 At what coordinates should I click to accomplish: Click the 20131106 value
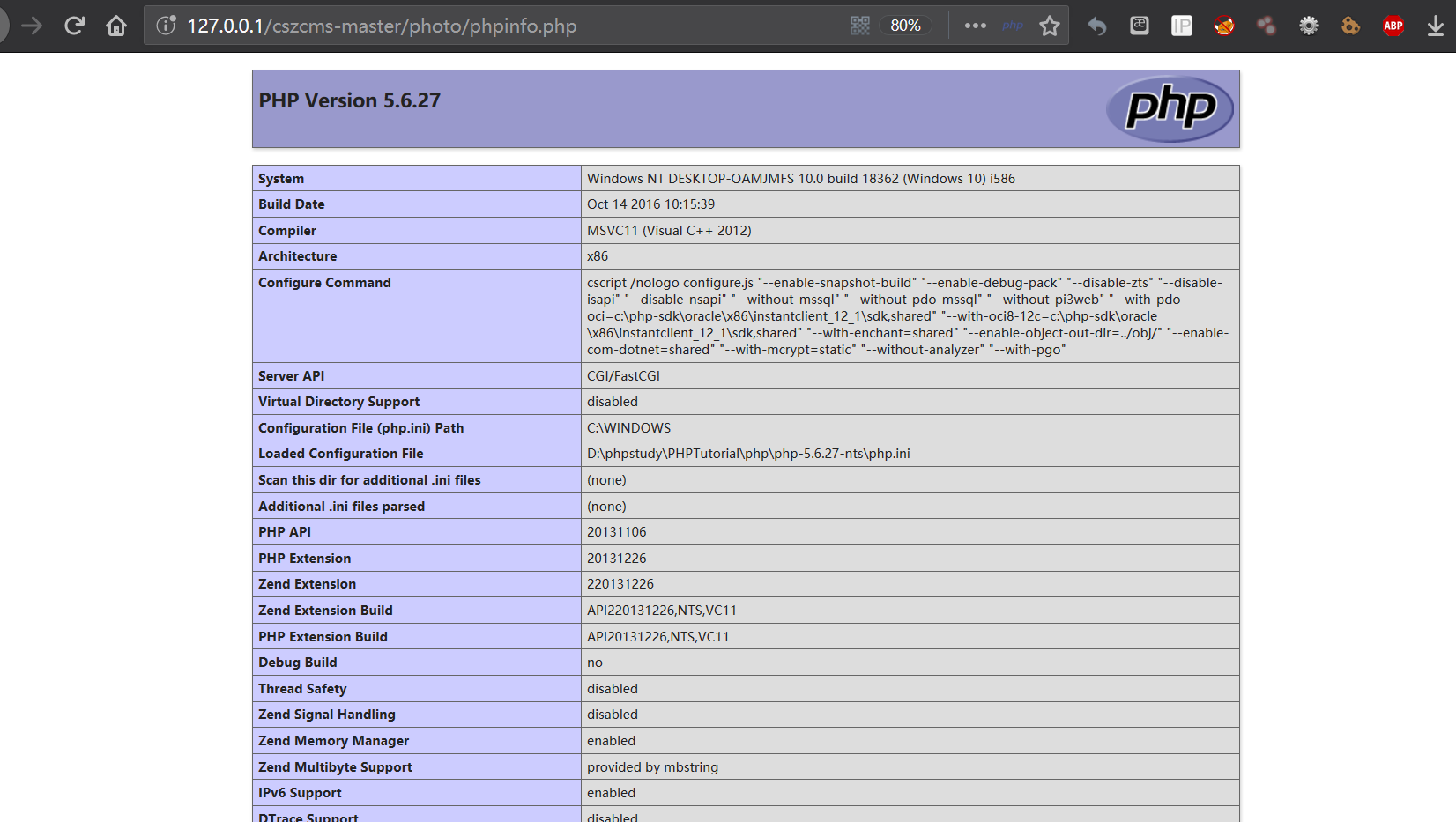click(x=617, y=532)
